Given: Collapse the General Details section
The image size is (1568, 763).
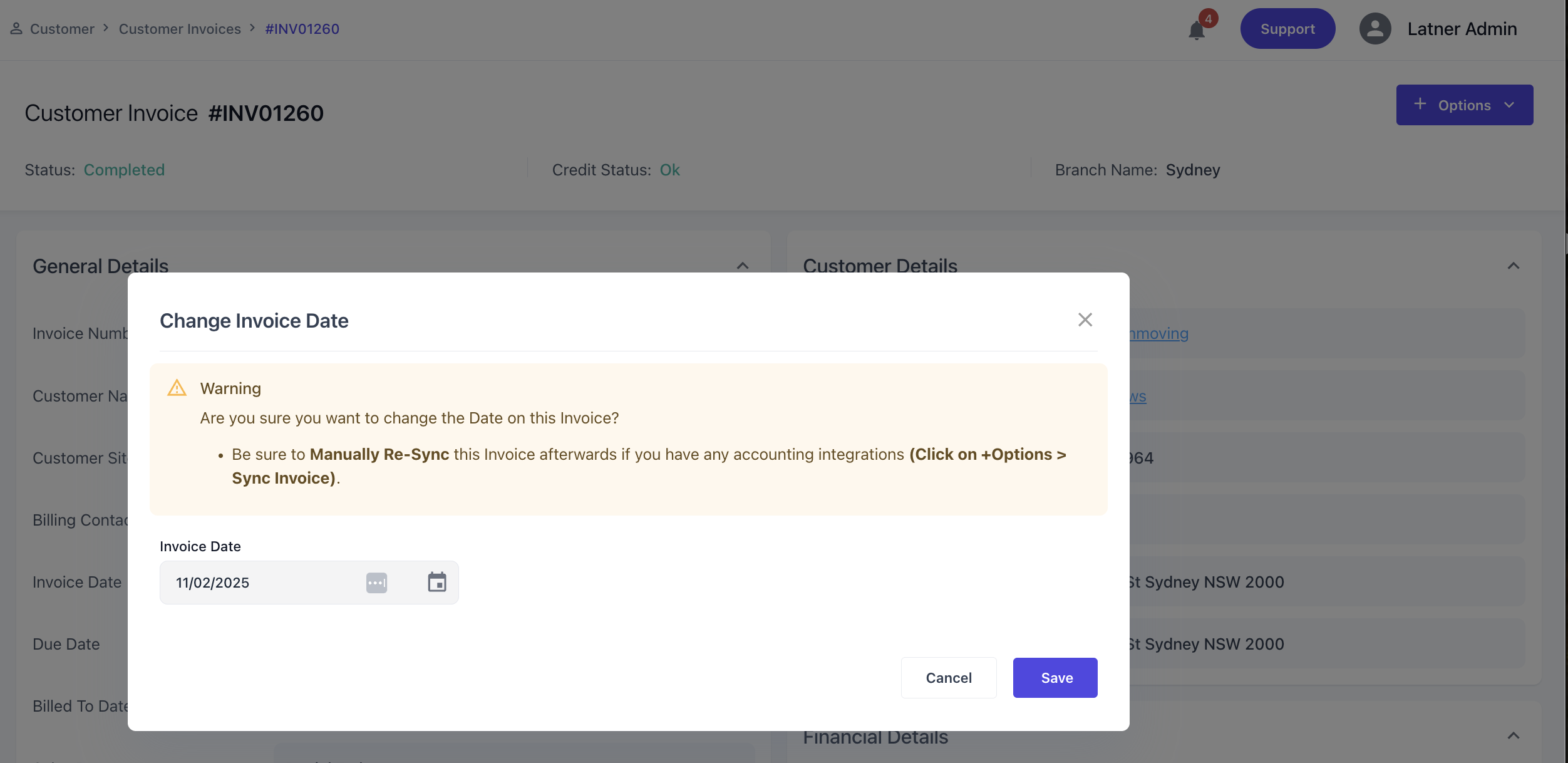Looking at the screenshot, I should point(743,266).
